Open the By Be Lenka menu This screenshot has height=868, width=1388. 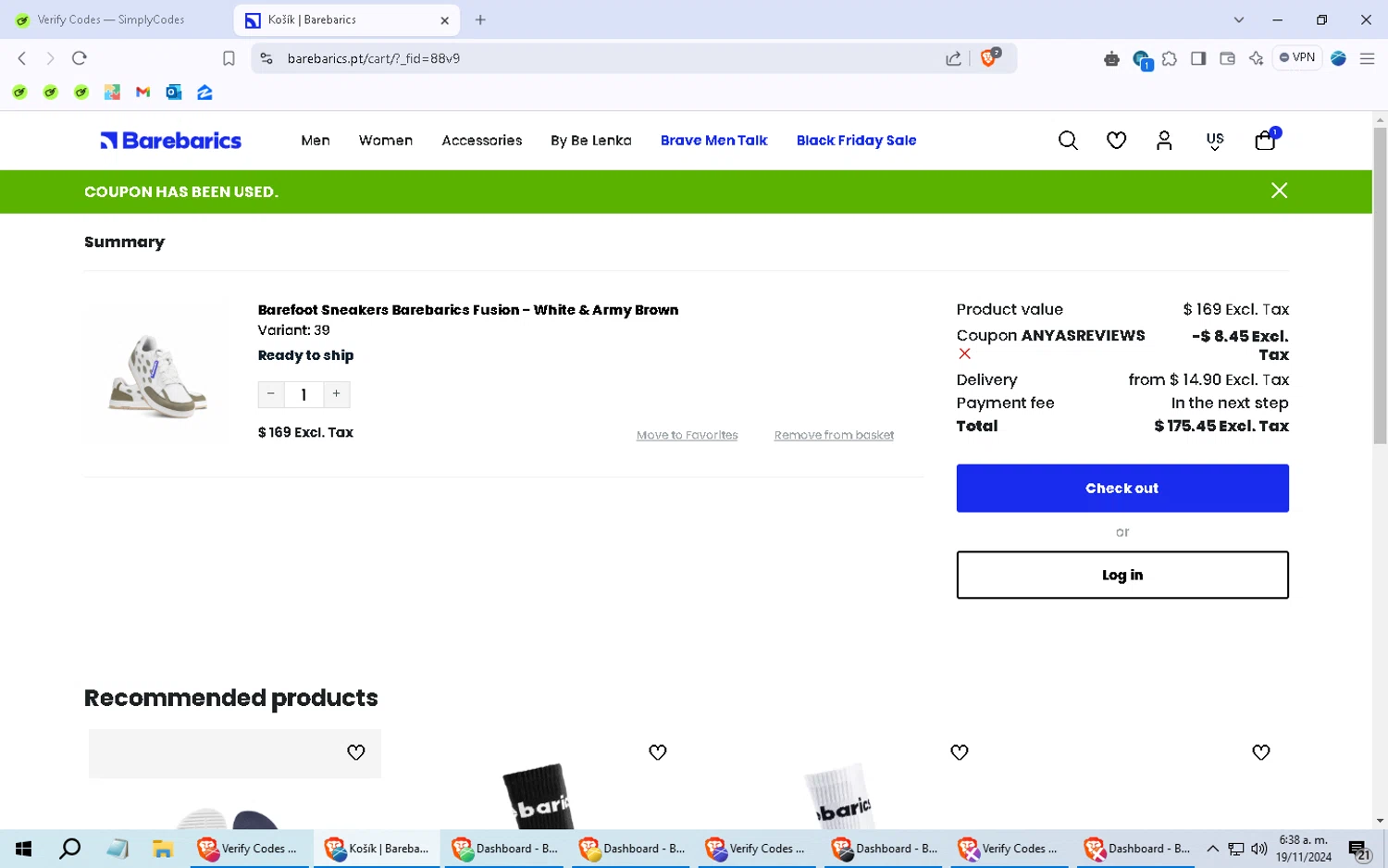(x=591, y=141)
